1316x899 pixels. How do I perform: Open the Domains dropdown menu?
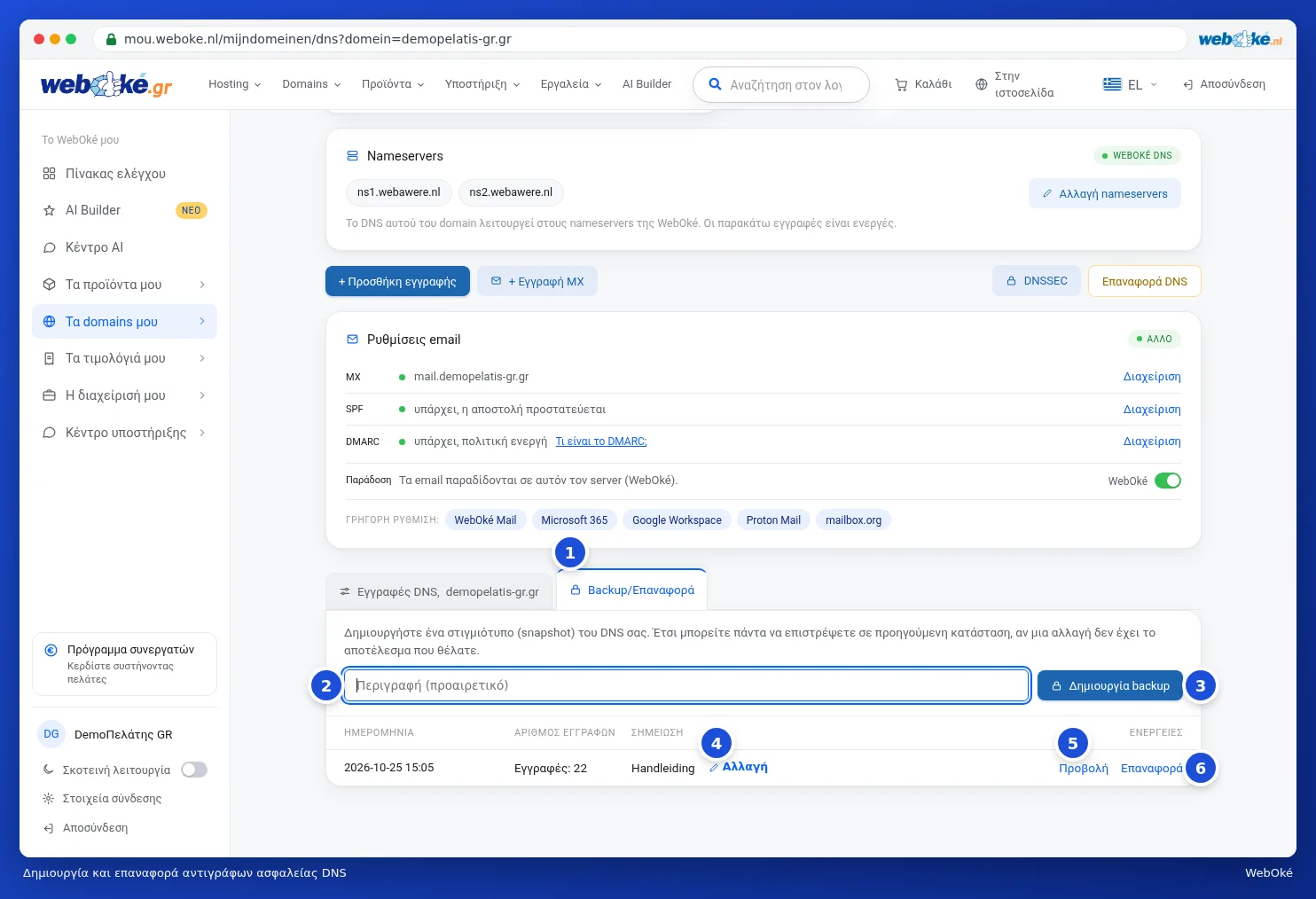point(312,84)
